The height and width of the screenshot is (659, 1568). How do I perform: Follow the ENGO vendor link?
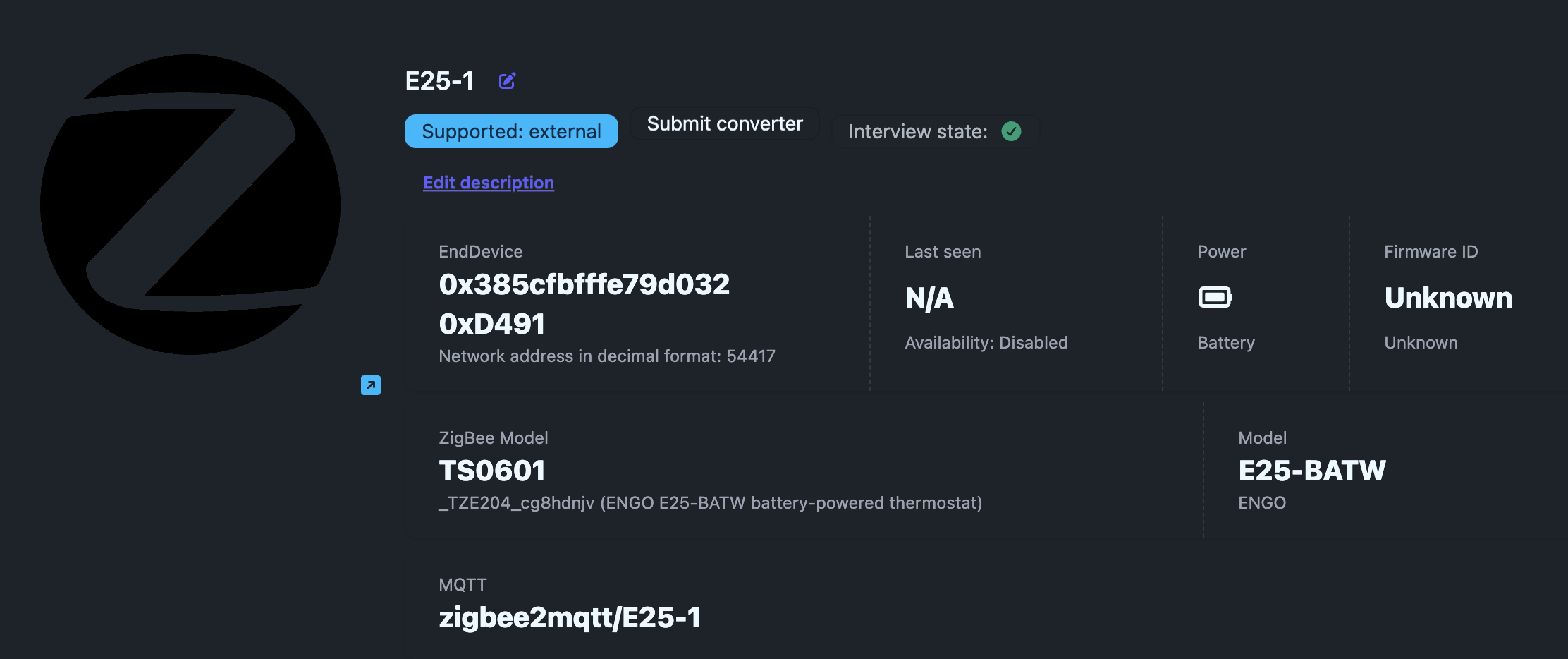point(1262,503)
